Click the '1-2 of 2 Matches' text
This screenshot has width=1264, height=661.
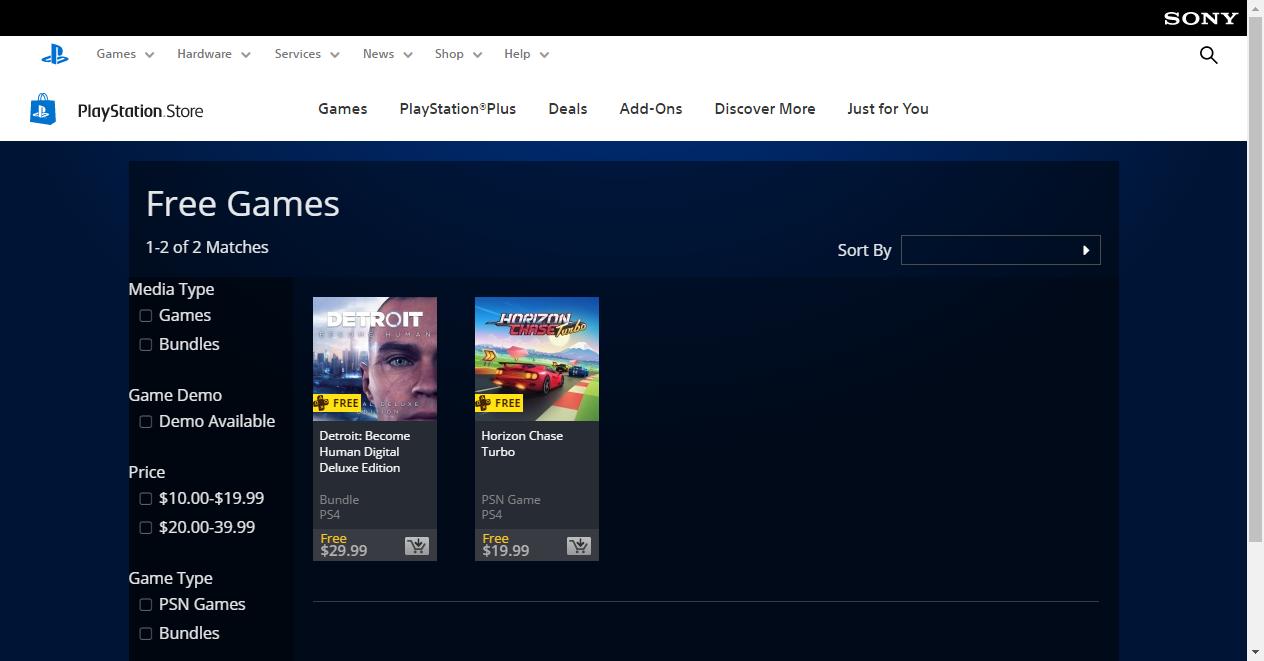(x=207, y=247)
